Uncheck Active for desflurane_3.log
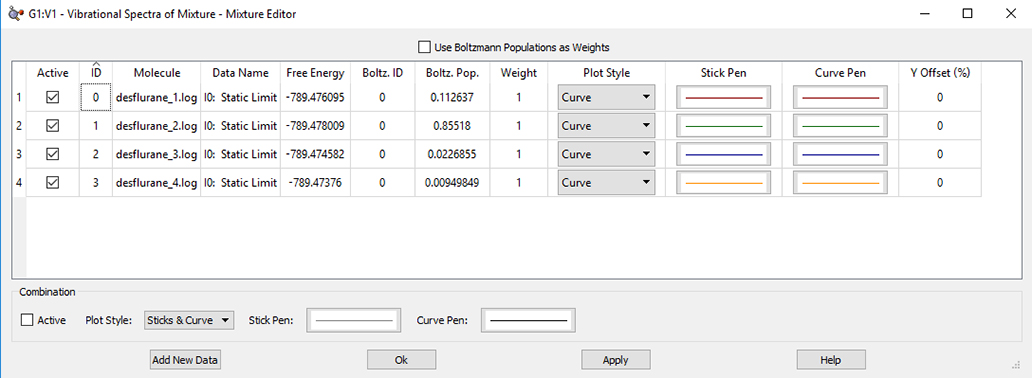The width and height of the screenshot is (1032, 378). [52, 154]
